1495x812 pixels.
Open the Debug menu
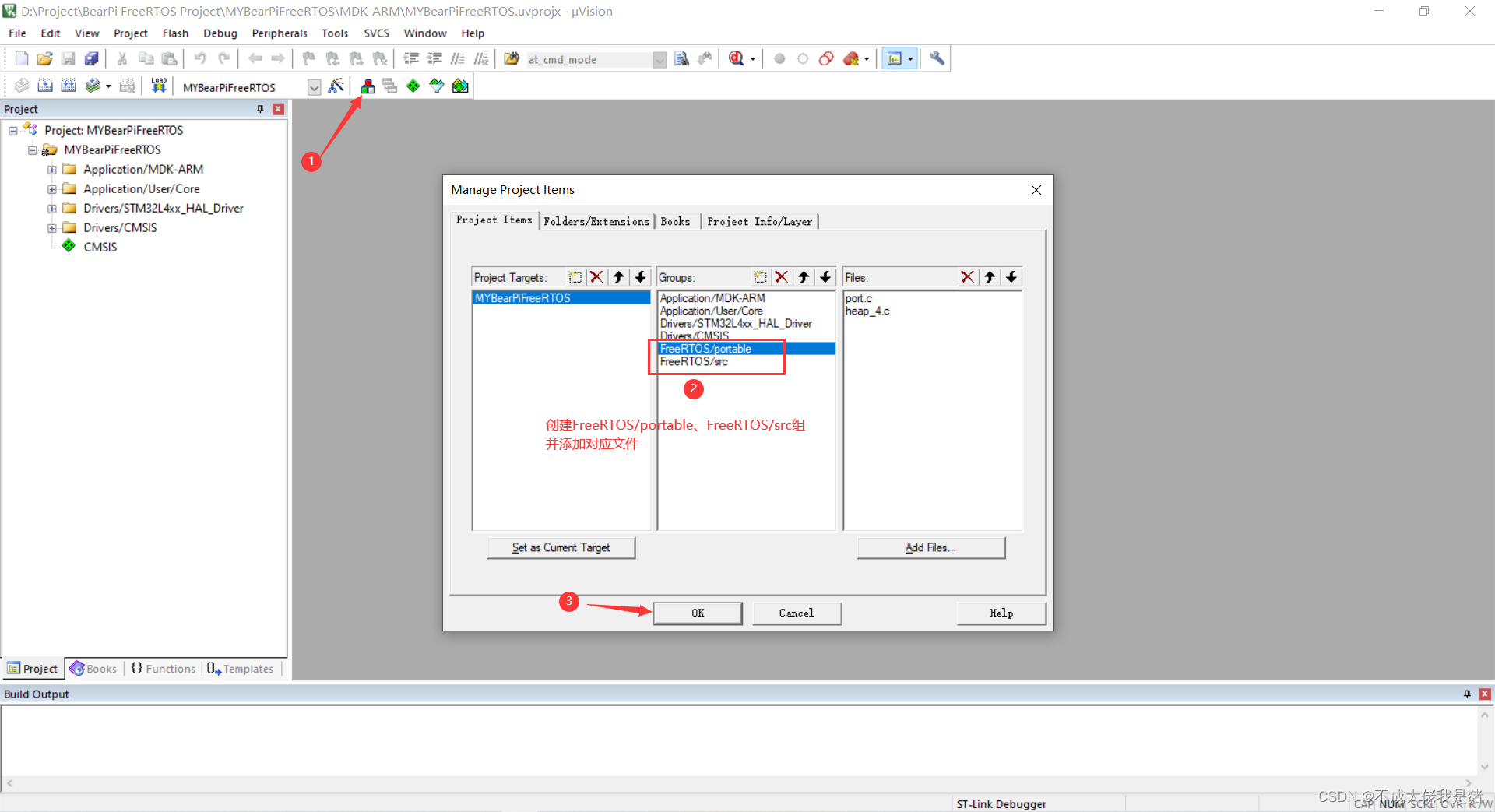[x=220, y=33]
